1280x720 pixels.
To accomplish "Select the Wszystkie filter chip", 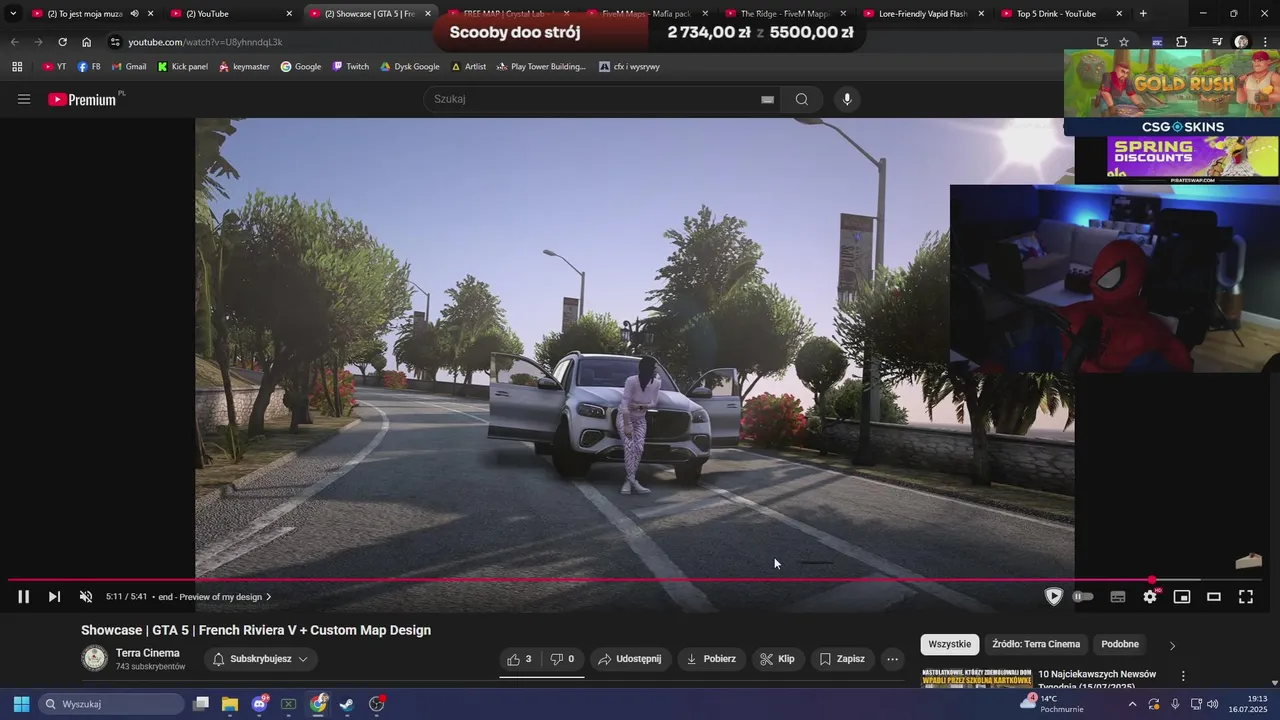I will click(950, 644).
